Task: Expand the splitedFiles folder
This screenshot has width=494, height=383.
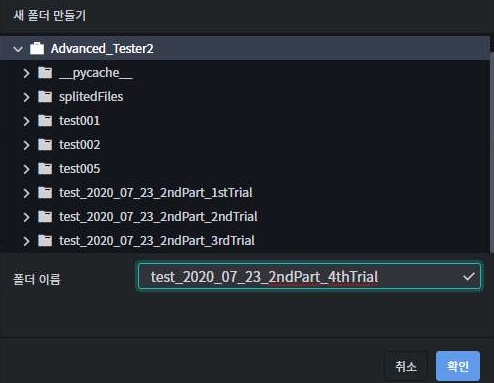Action: click(26, 97)
